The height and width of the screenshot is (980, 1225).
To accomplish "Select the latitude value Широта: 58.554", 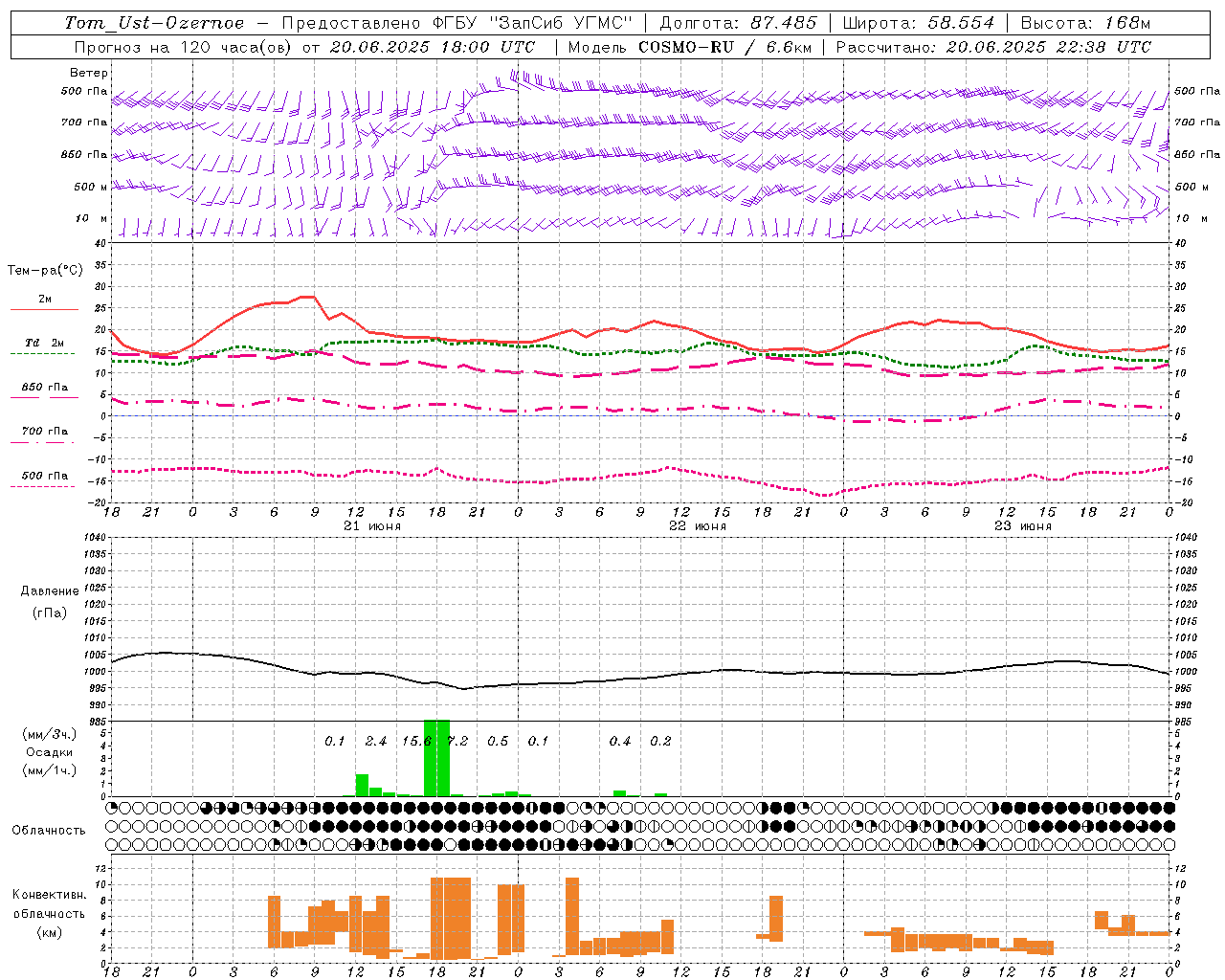I will click(x=918, y=23).
